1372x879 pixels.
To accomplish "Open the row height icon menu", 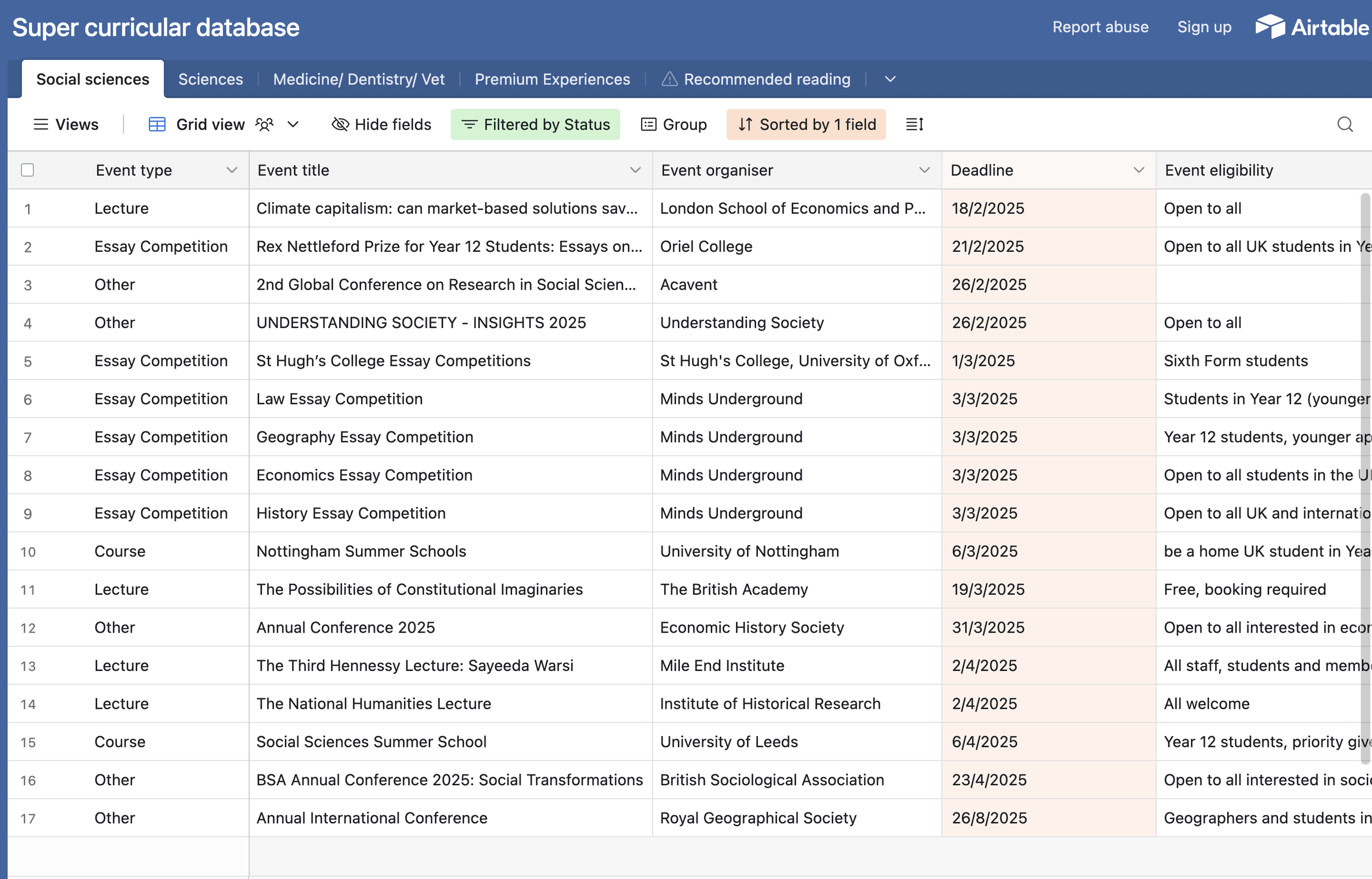I will [914, 124].
